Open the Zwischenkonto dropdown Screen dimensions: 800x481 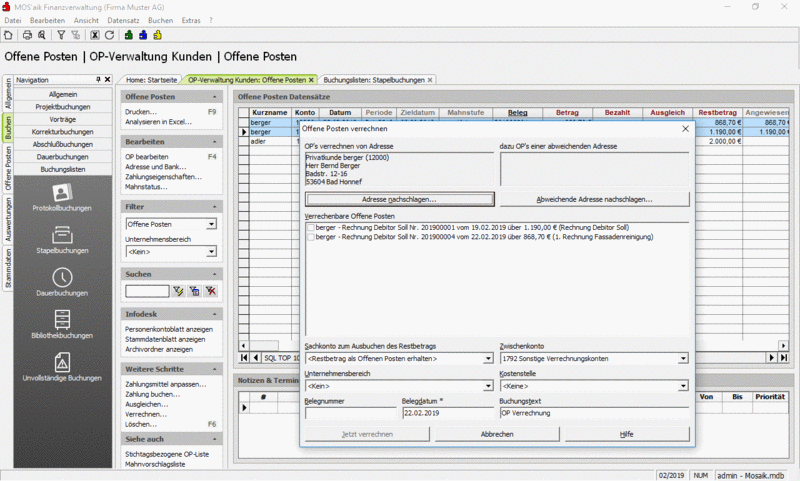click(x=683, y=359)
